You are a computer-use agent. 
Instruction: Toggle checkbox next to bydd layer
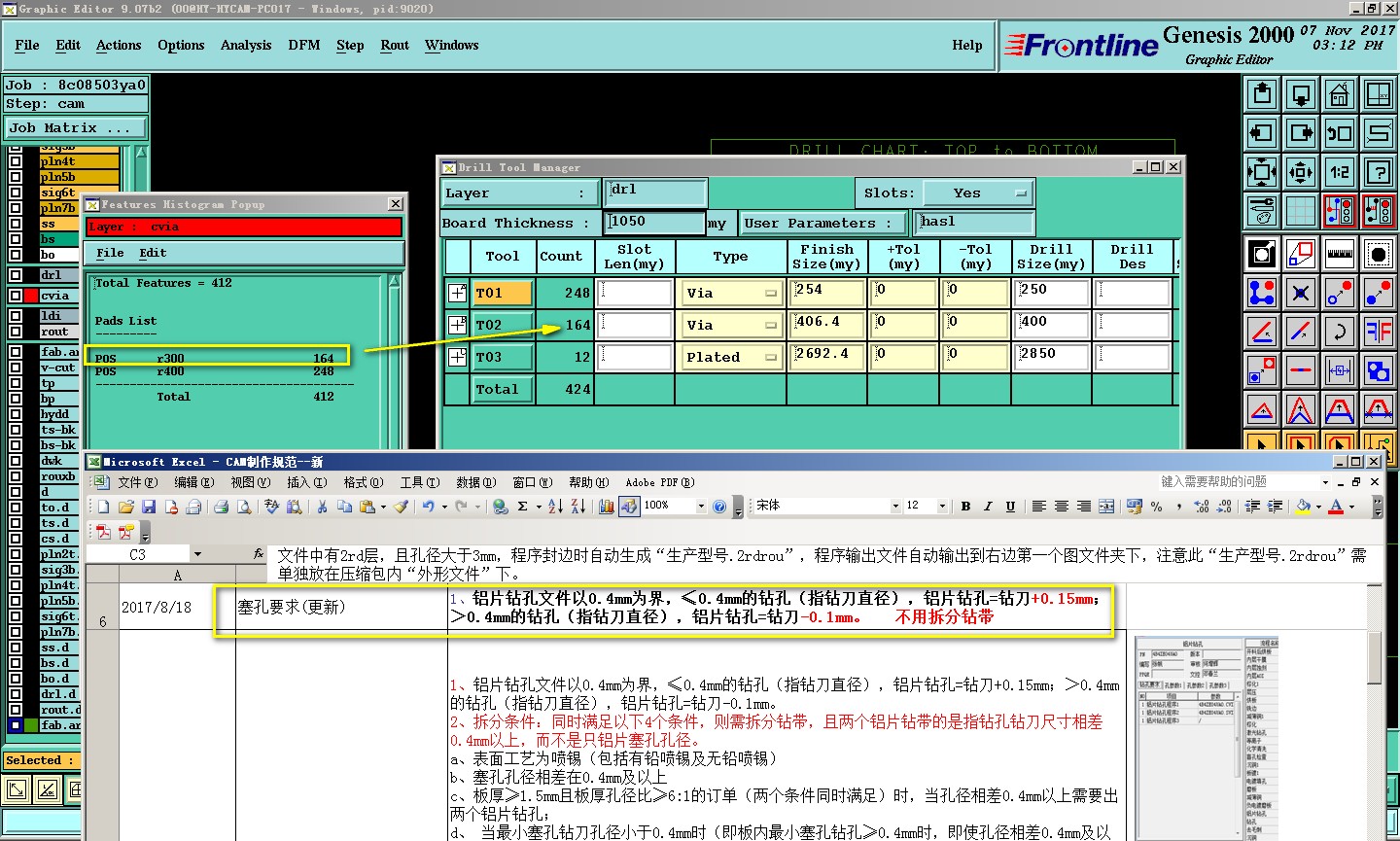pos(16,414)
